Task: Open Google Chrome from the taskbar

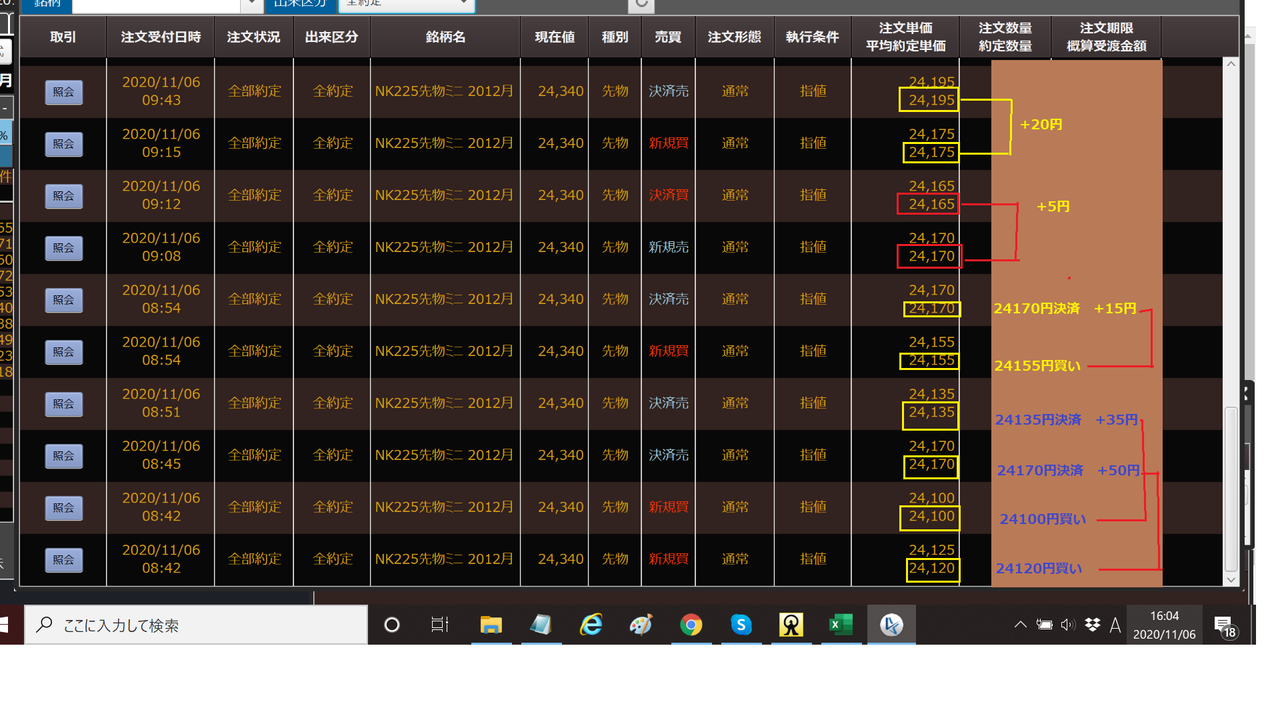Action: 691,625
